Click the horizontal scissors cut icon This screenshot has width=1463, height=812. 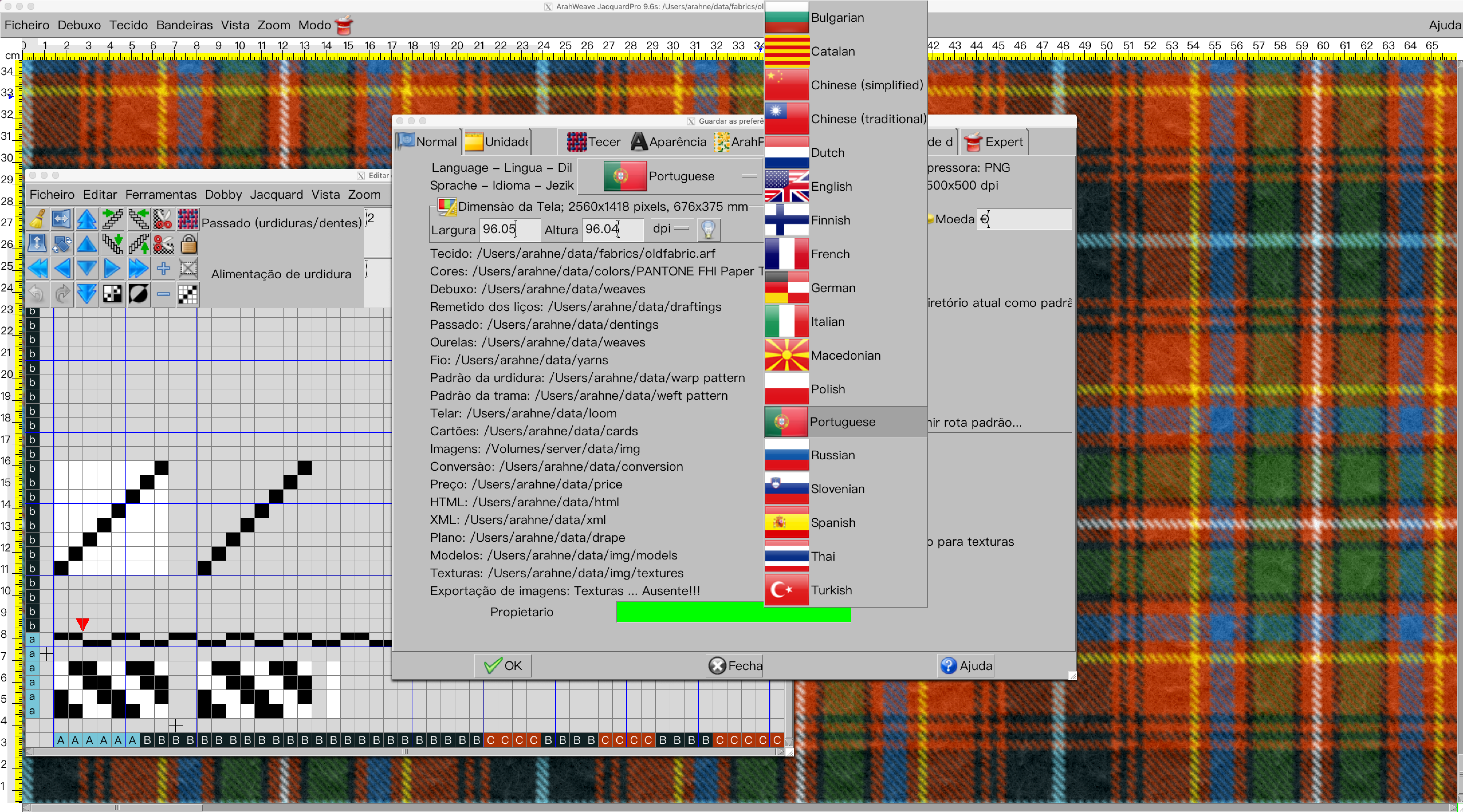163,244
